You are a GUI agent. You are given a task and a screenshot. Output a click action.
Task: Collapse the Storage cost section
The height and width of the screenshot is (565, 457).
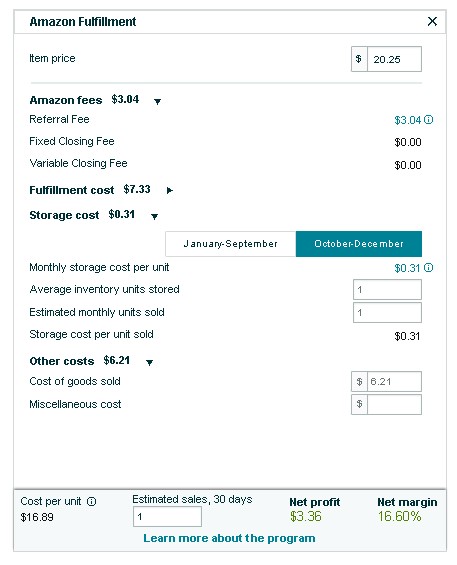click(x=154, y=217)
